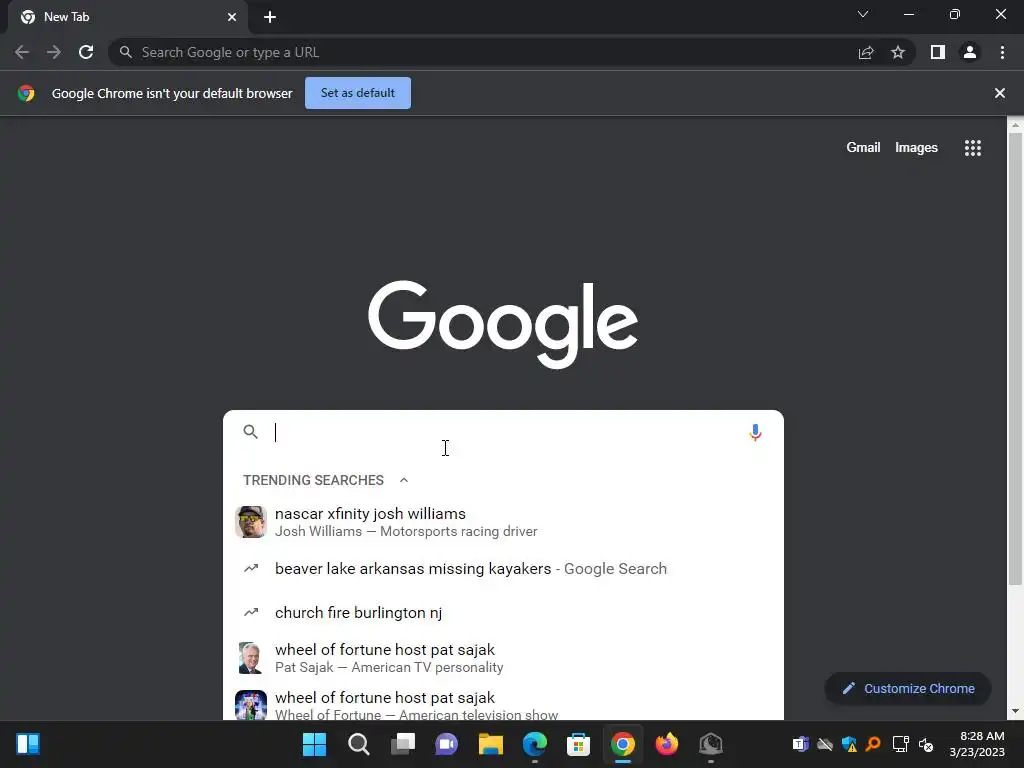This screenshot has width=1024, height=768.
Task: Click the trending arrow beside church fire
Action: pyautogui.click(x=251, y=613)
